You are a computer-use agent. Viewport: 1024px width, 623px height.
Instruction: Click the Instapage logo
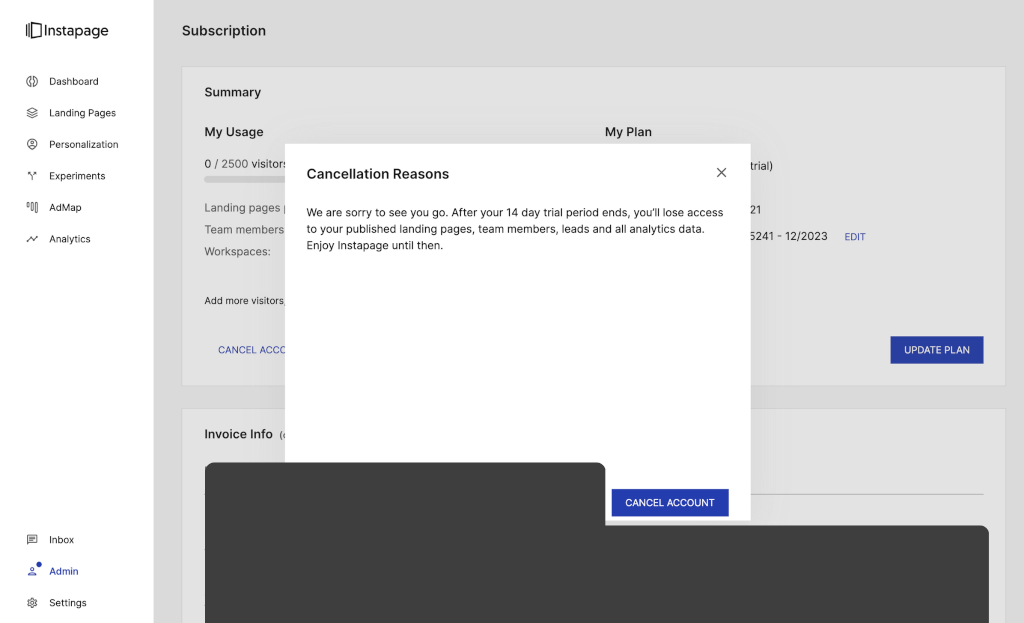[67, 31]
